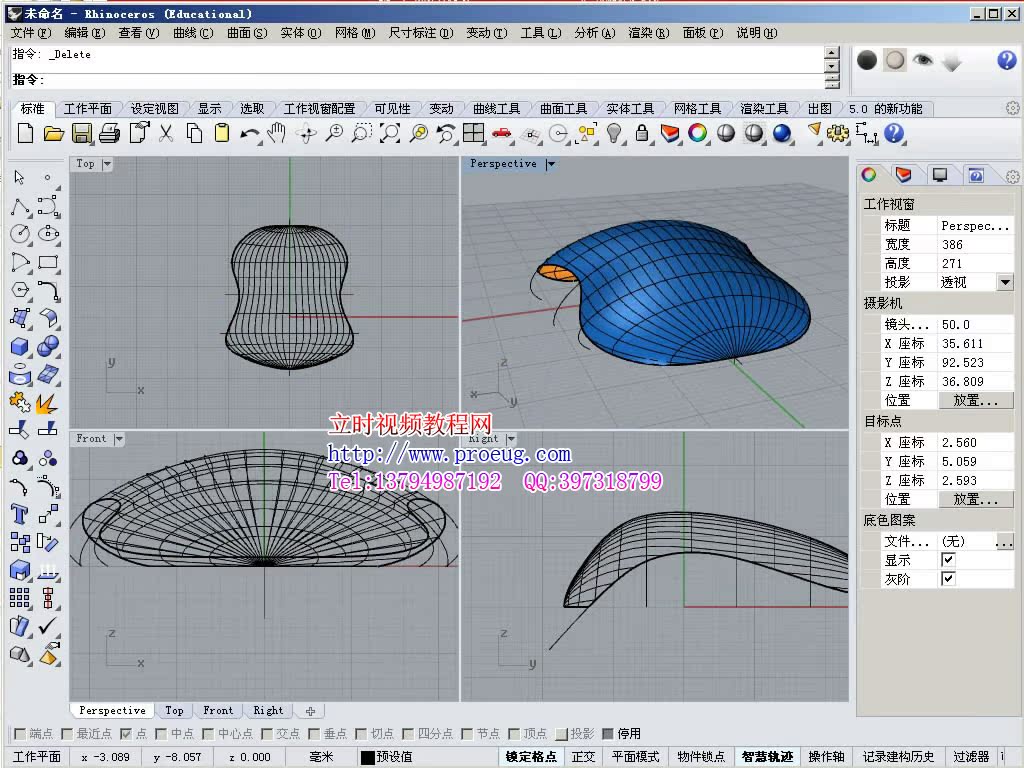Toggle 智慧轨迹 in the status bar

(767, 756)
